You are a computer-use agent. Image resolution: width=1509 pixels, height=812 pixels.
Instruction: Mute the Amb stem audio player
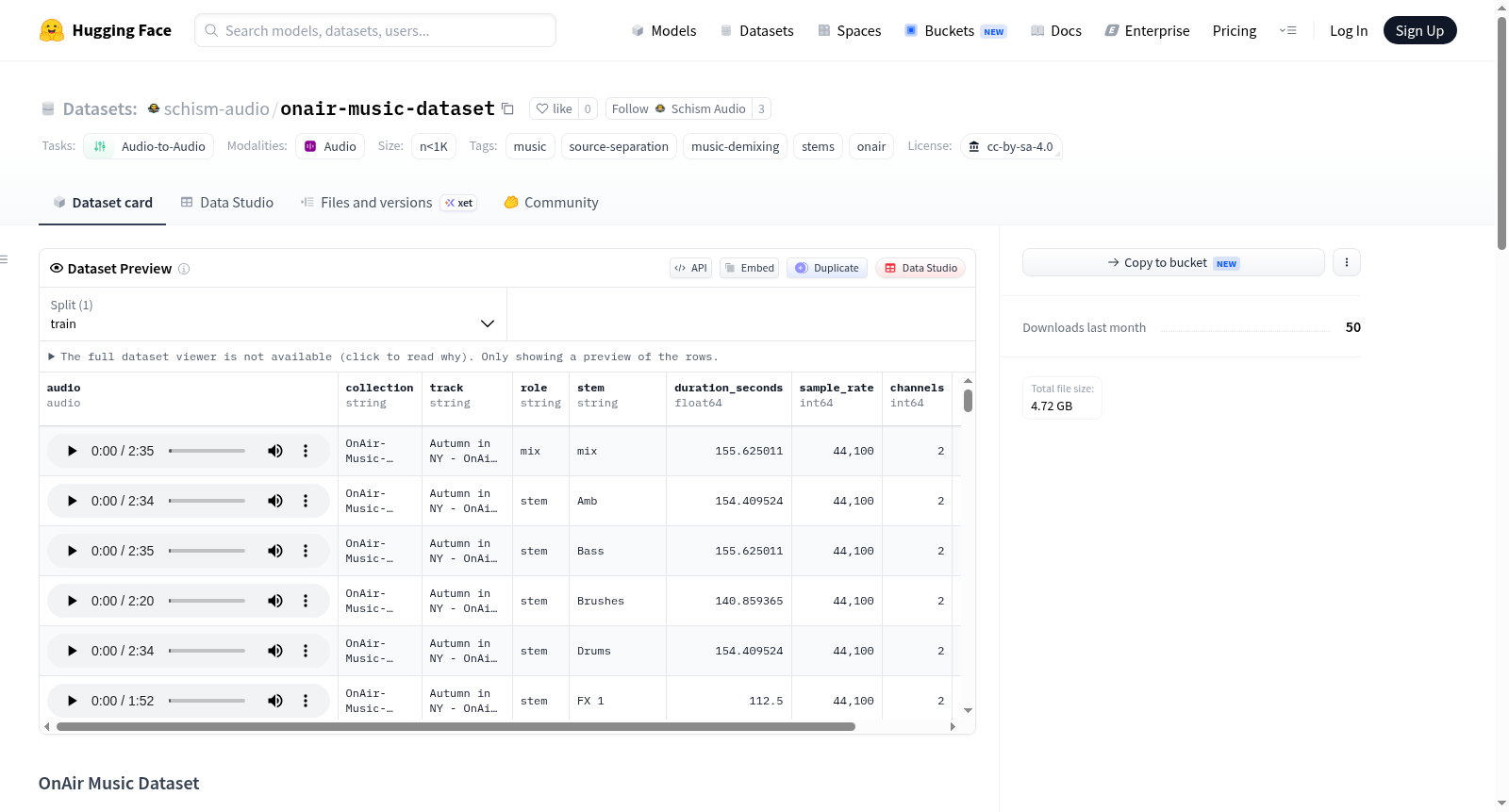click(x=275, y=501)
